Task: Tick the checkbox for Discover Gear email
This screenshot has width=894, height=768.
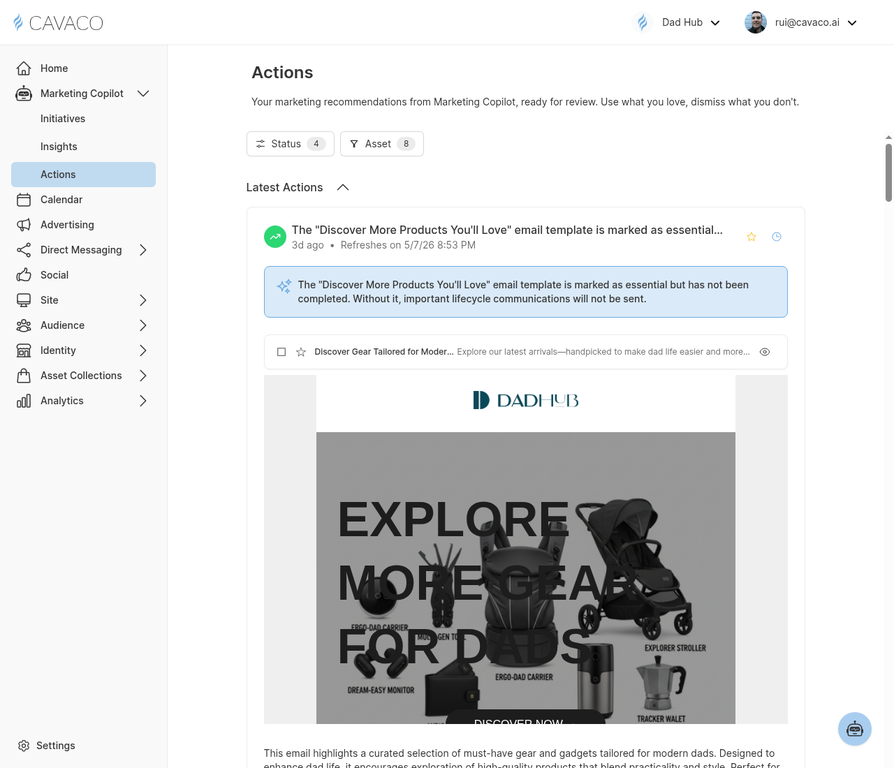Action: point(281,352)
